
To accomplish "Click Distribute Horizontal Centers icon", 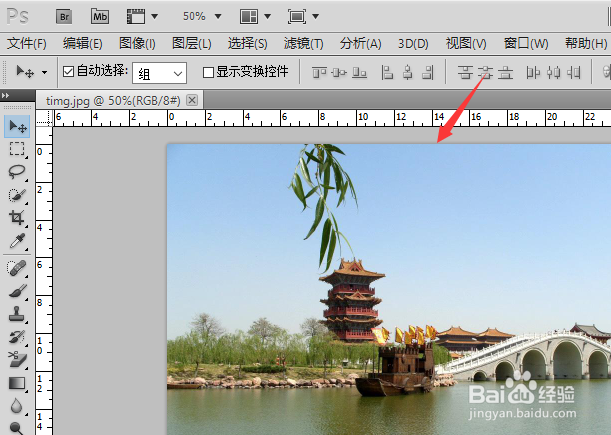I will coord(553,72).
